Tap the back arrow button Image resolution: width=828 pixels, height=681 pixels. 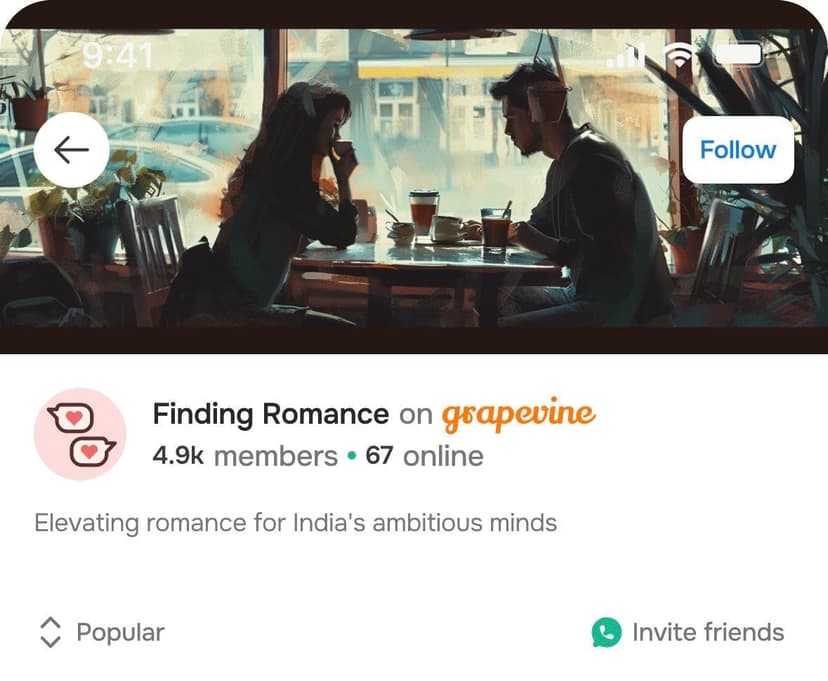coord(72,149)
